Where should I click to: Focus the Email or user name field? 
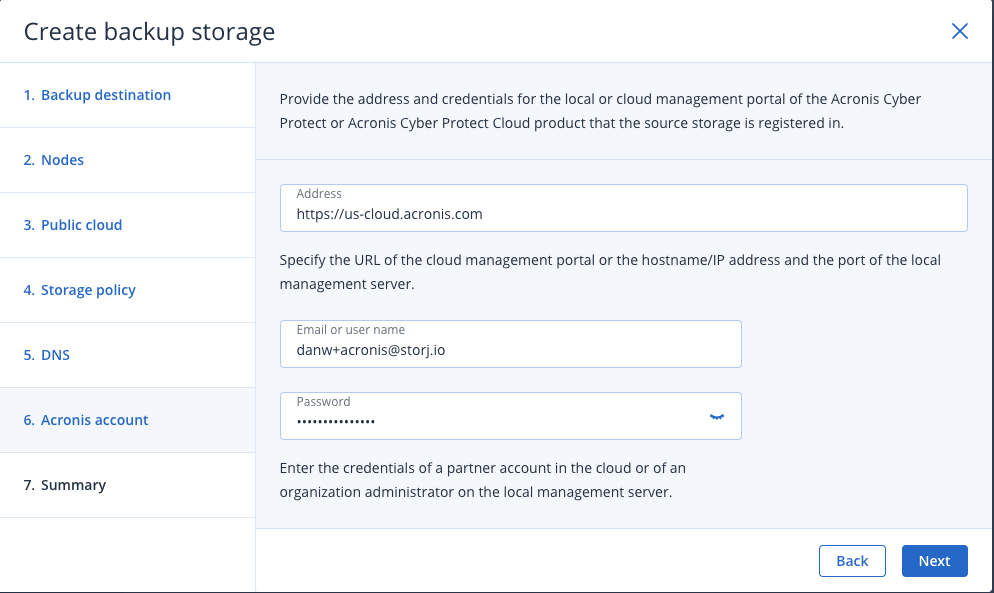(510, 344)
